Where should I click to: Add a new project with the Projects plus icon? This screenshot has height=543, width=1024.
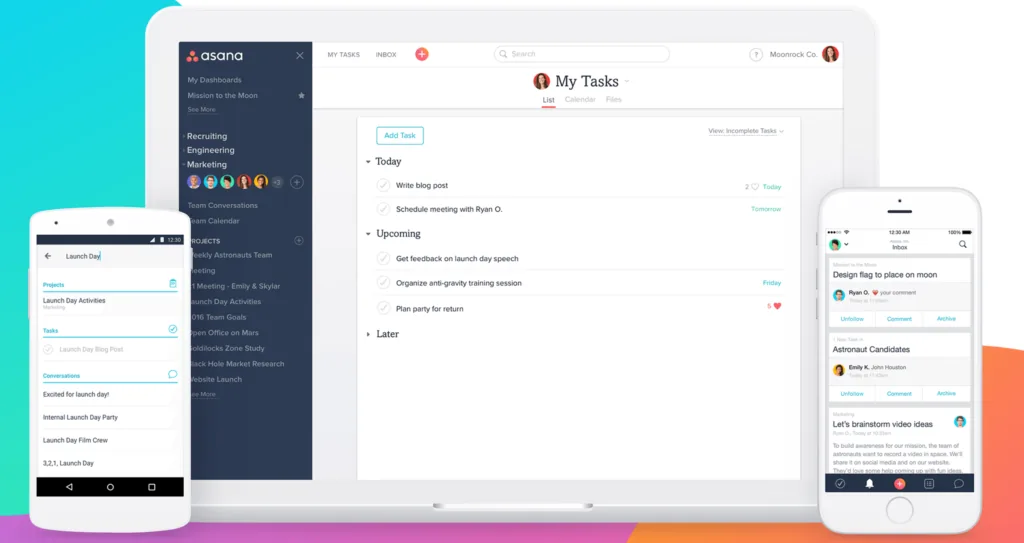299,240
